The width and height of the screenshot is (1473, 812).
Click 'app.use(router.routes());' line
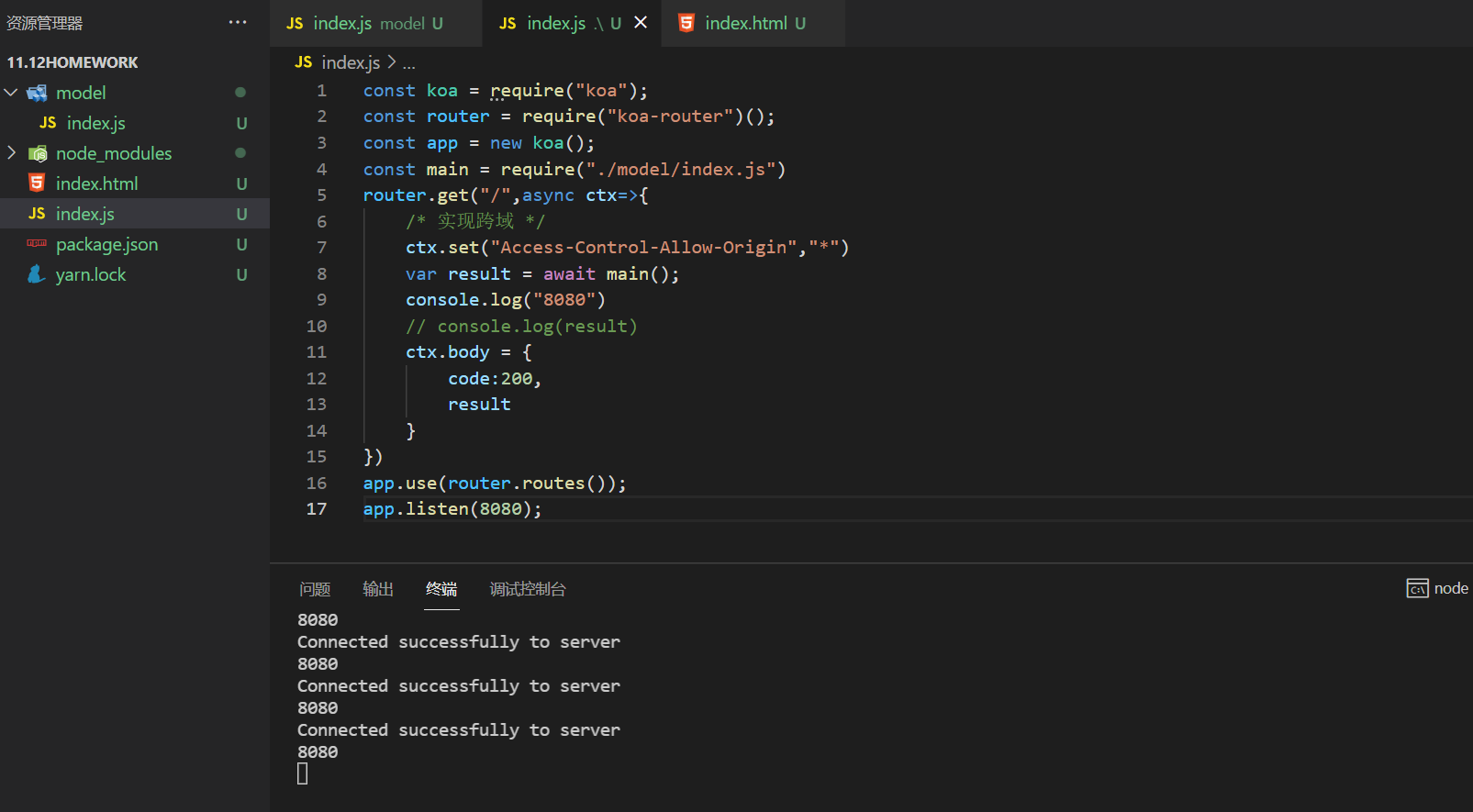[495, 484]
